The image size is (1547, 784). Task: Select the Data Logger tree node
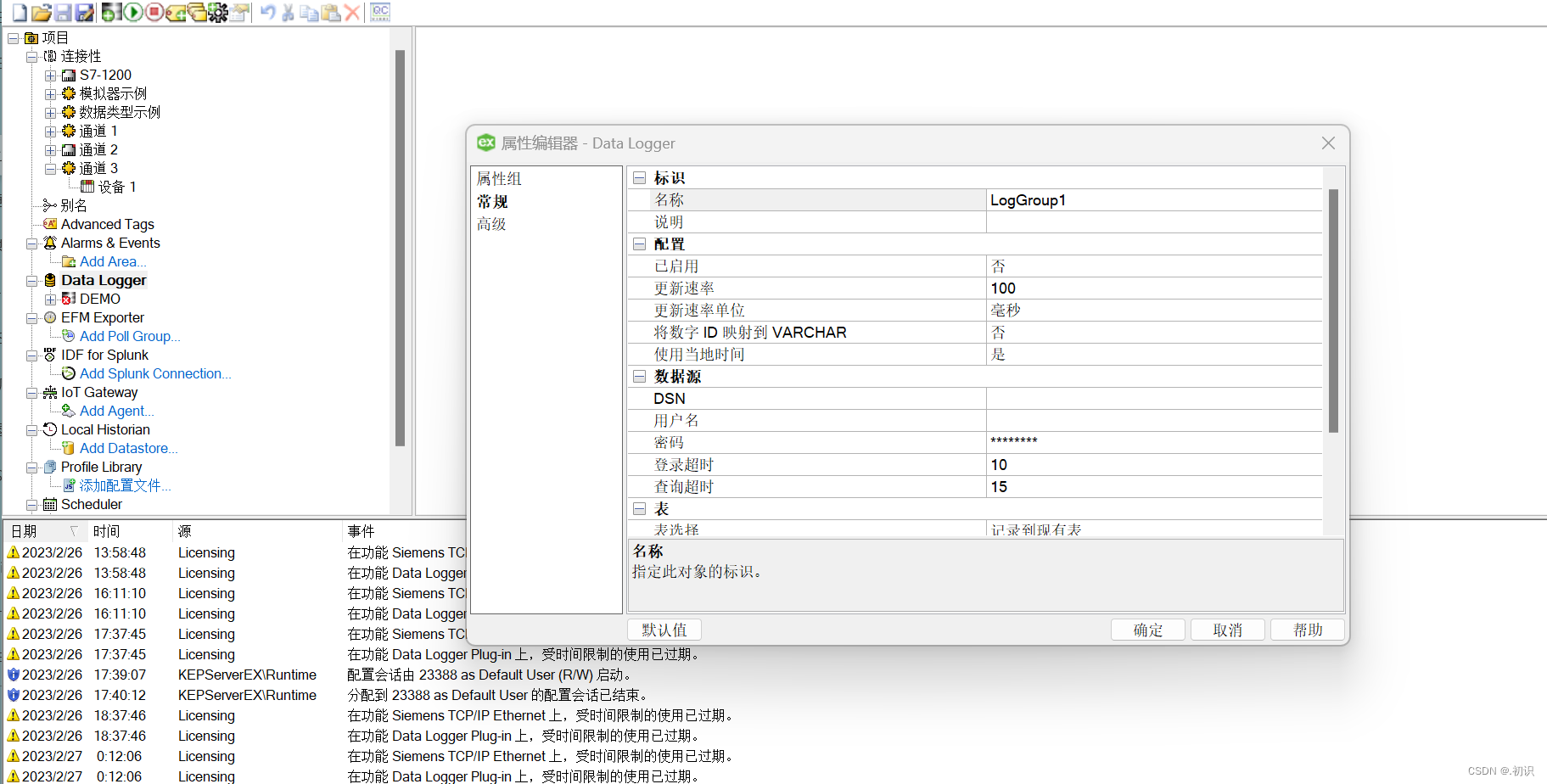[104, 280]
